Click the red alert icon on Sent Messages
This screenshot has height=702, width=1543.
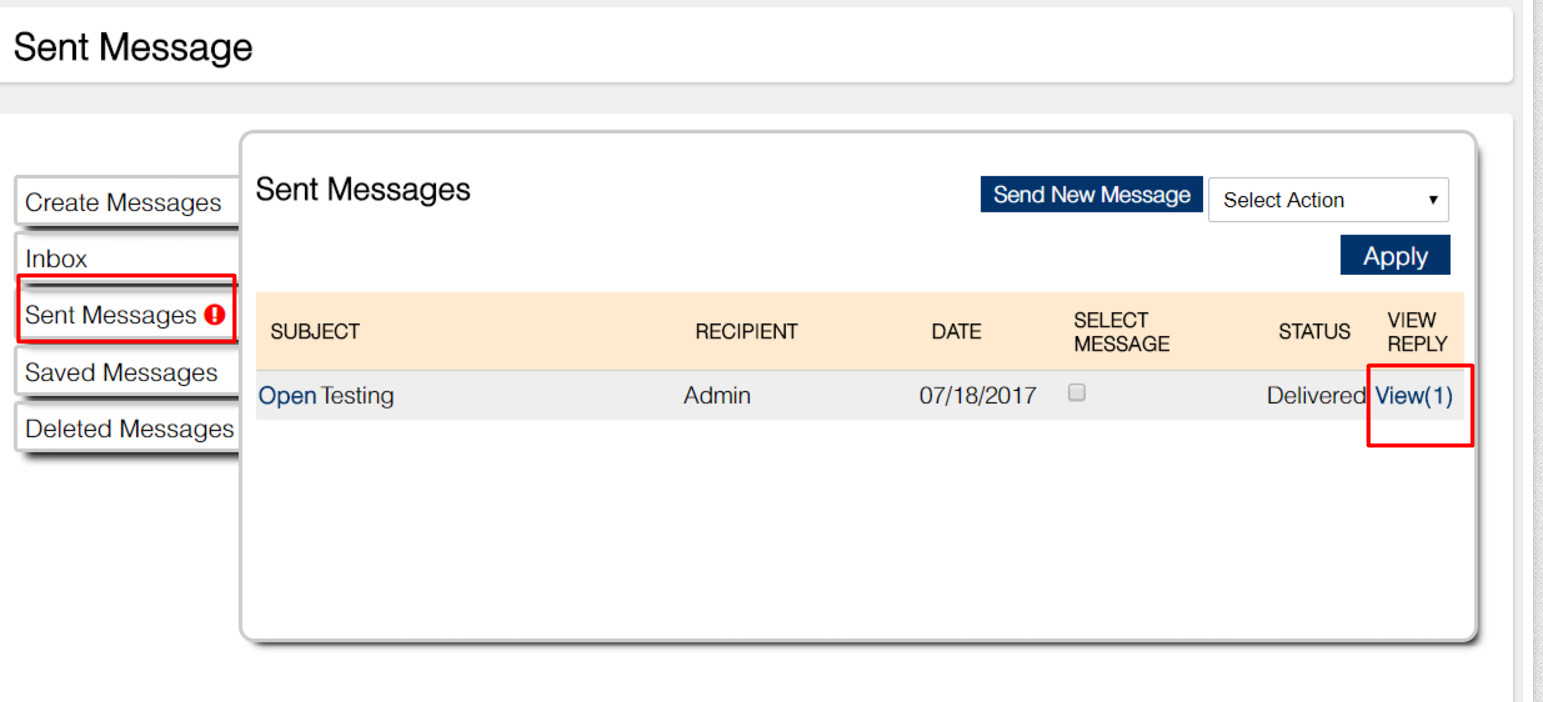click(214, 315)
